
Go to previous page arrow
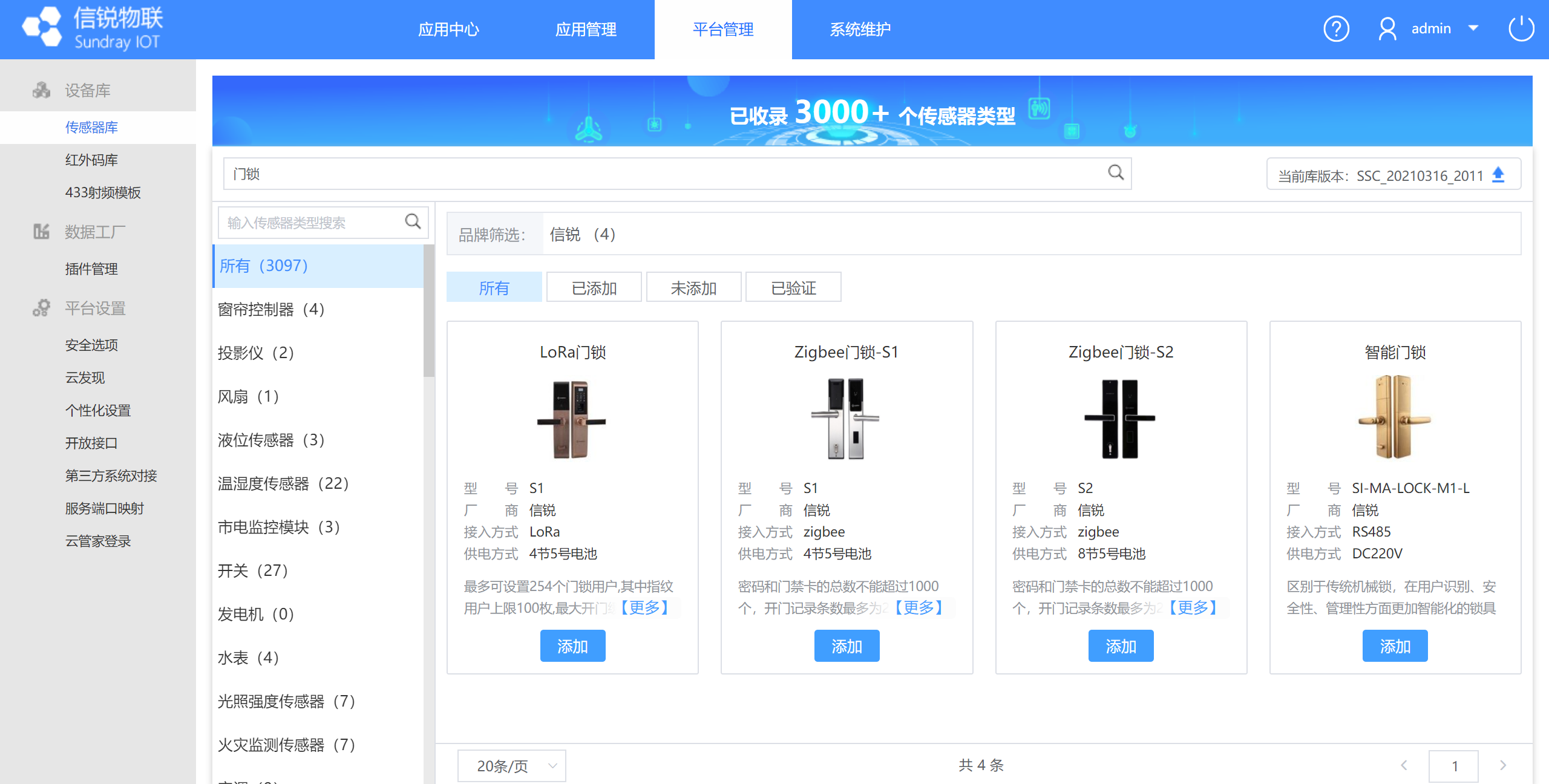click(x=1404, y=765)
